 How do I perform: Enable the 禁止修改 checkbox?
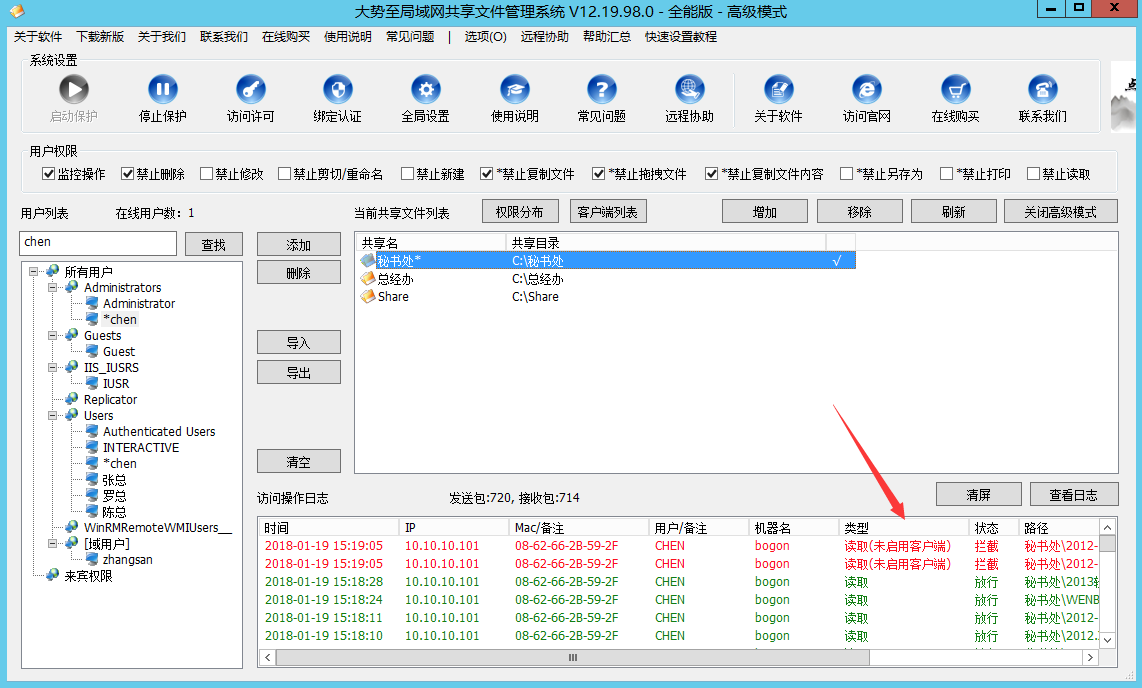(x=206, y=173)
